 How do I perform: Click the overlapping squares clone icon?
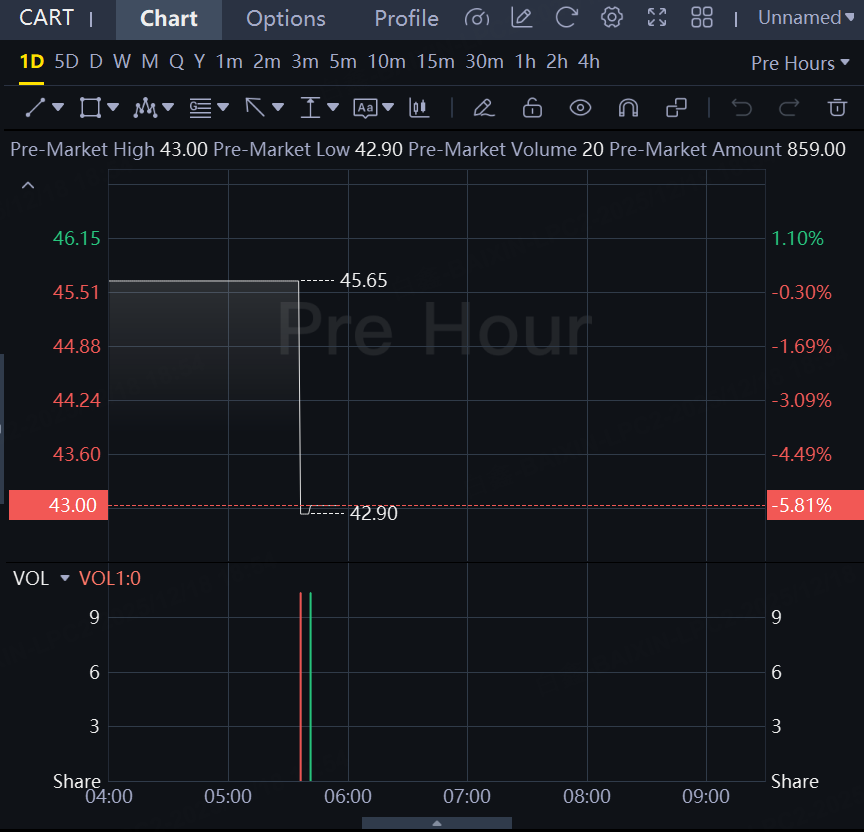click(x=676, y=107)
